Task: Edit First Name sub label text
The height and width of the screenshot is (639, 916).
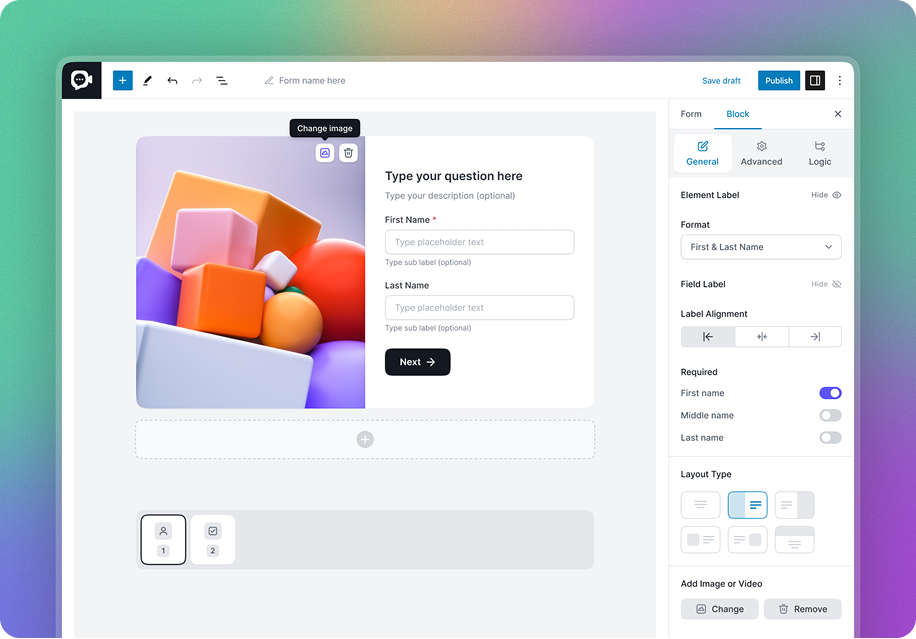Action: (x=428, y=262)
